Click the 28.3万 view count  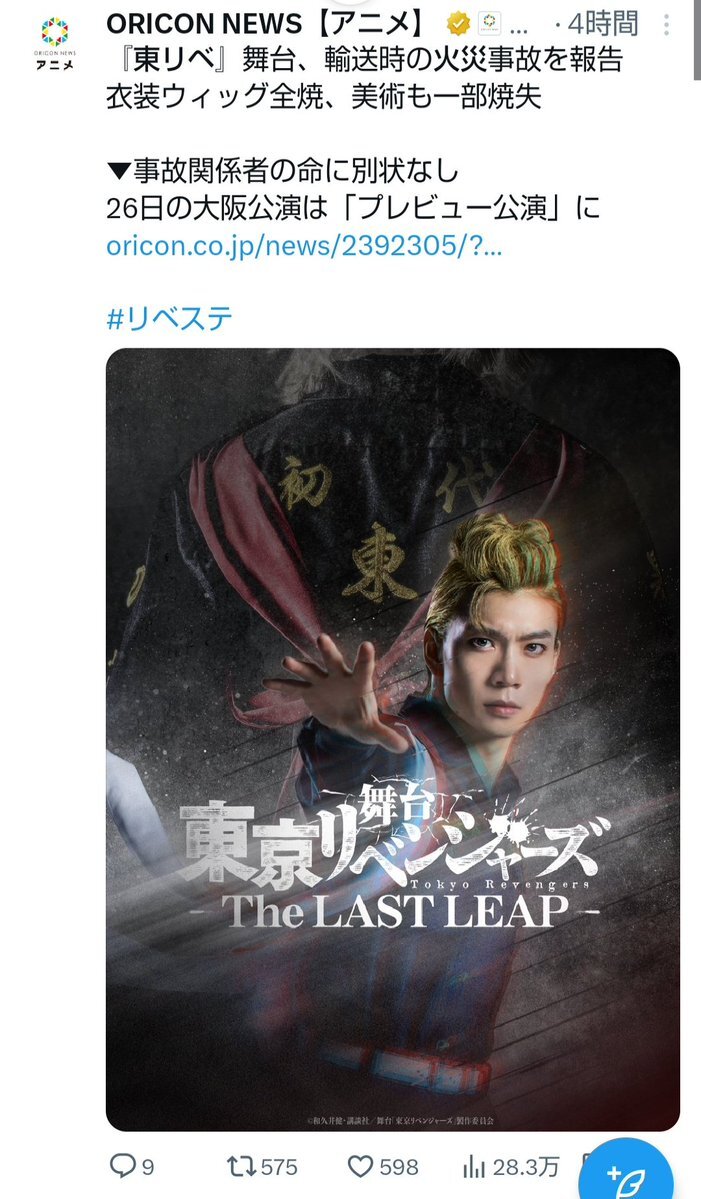point(526,1167)
